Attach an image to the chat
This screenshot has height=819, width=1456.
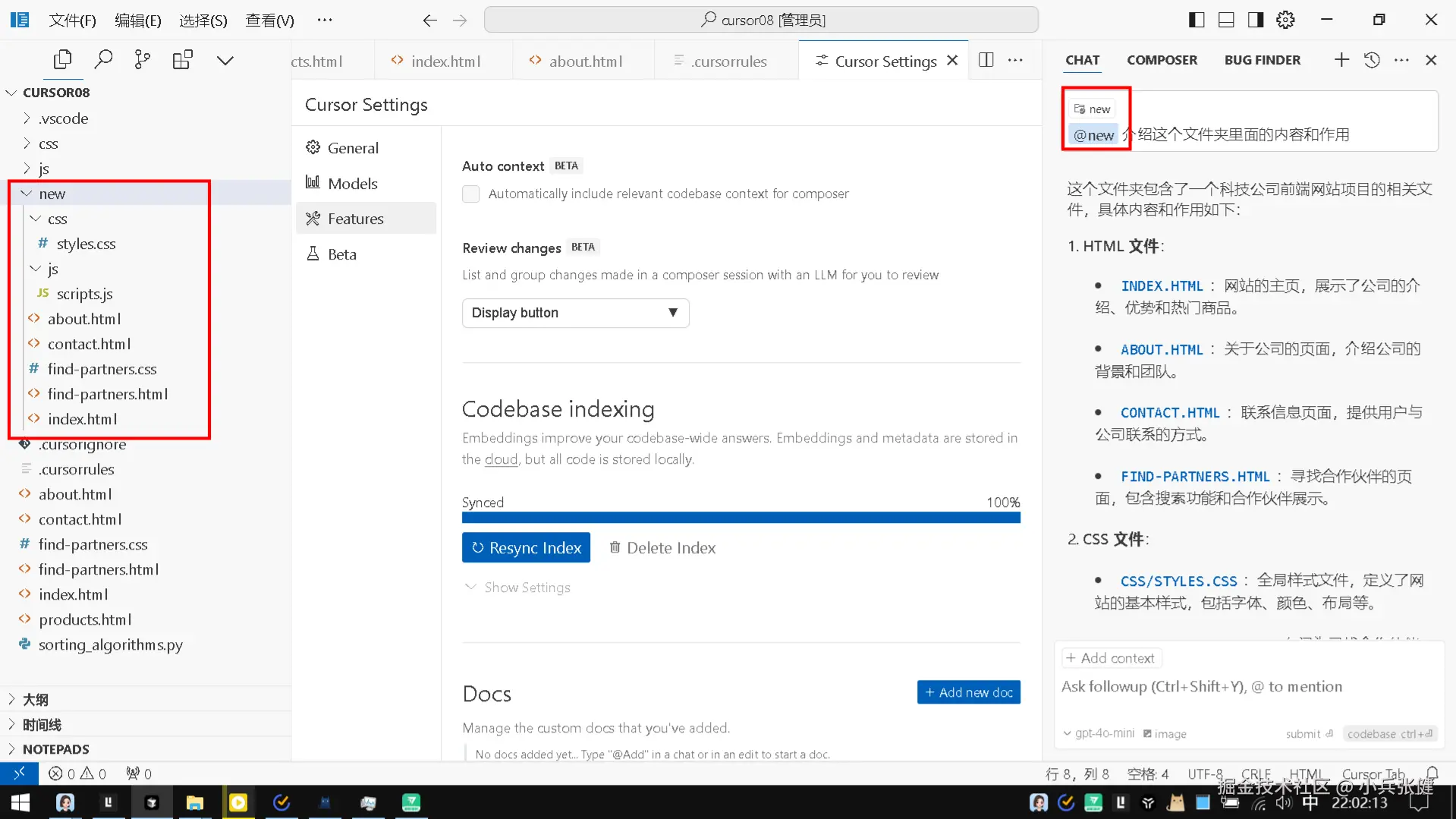pos(1165,734)
